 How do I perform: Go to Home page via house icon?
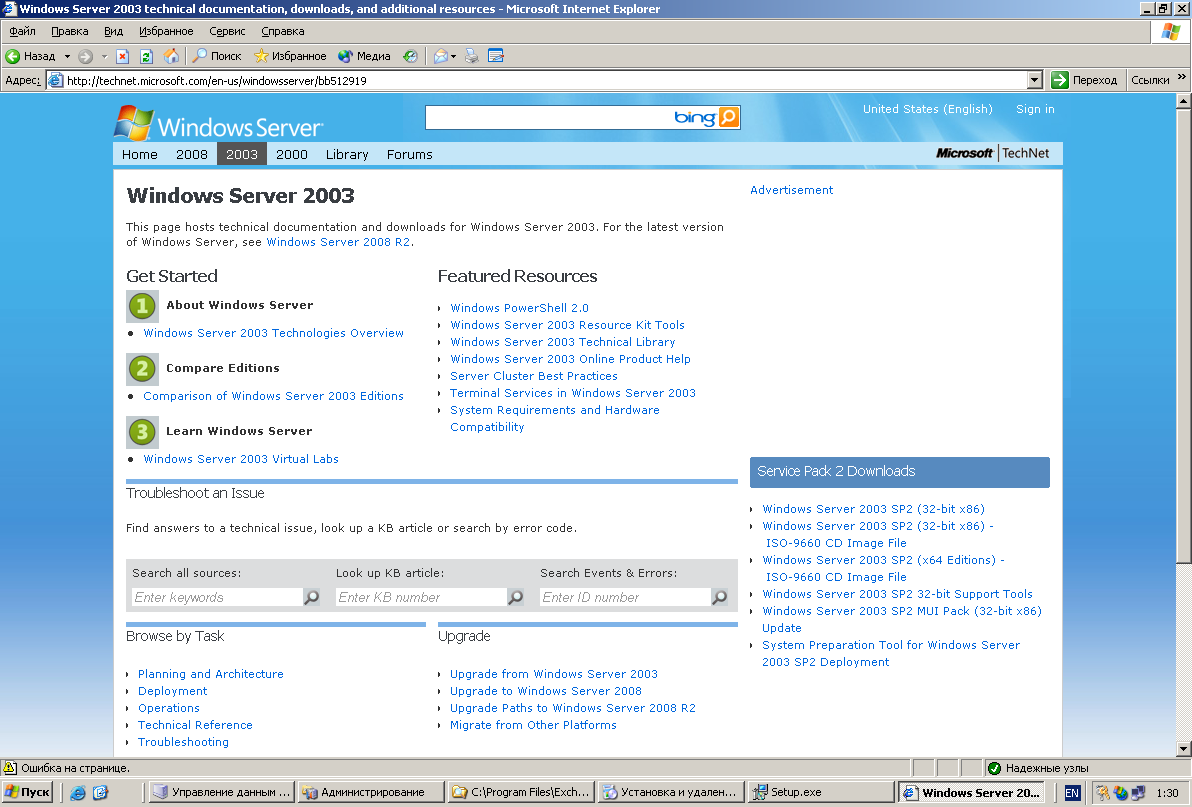coord(172,56)
